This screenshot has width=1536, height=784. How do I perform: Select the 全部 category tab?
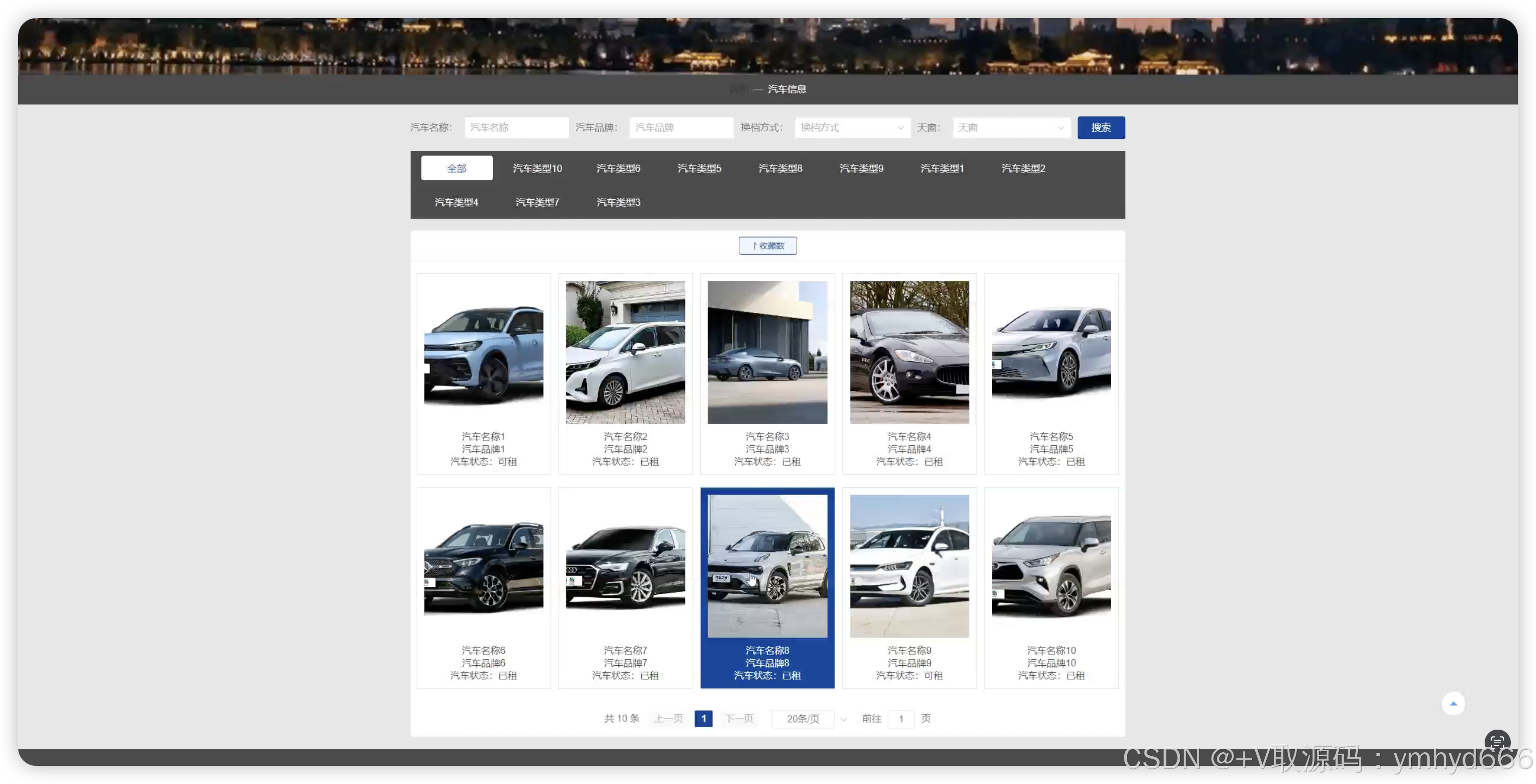pyautogui.click(x=457, y=168)
